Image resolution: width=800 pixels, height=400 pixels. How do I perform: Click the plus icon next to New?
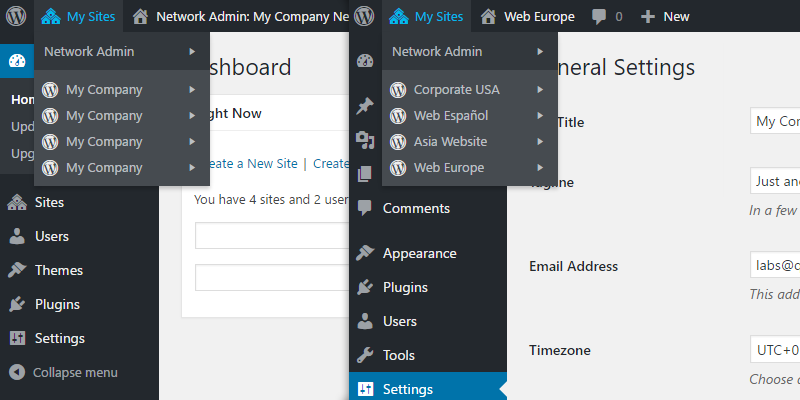[647, 17]
